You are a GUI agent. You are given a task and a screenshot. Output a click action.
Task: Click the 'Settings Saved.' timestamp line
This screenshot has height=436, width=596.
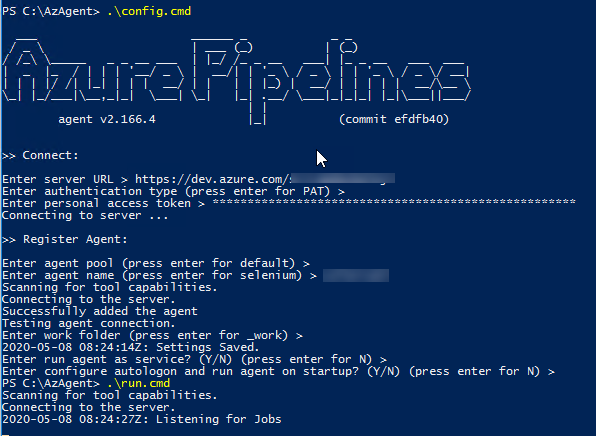tap(130, 347)
